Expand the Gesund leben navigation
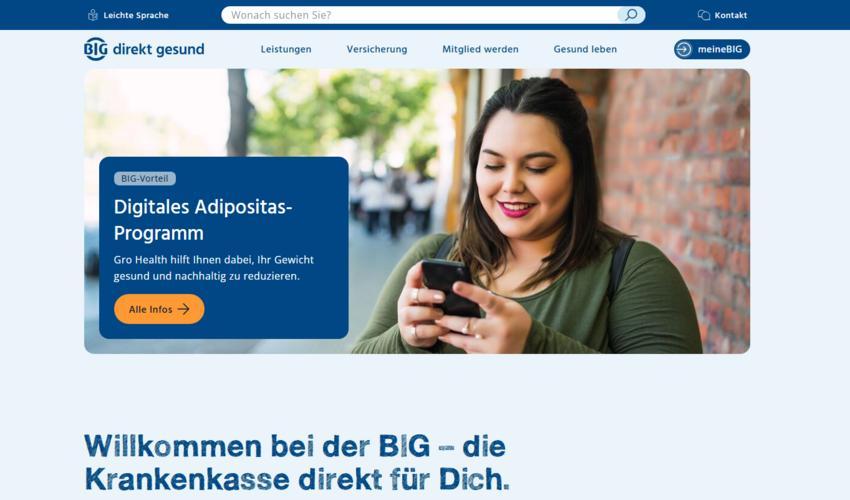The height and width of the screenshot is (500, 850). (585, 49)
